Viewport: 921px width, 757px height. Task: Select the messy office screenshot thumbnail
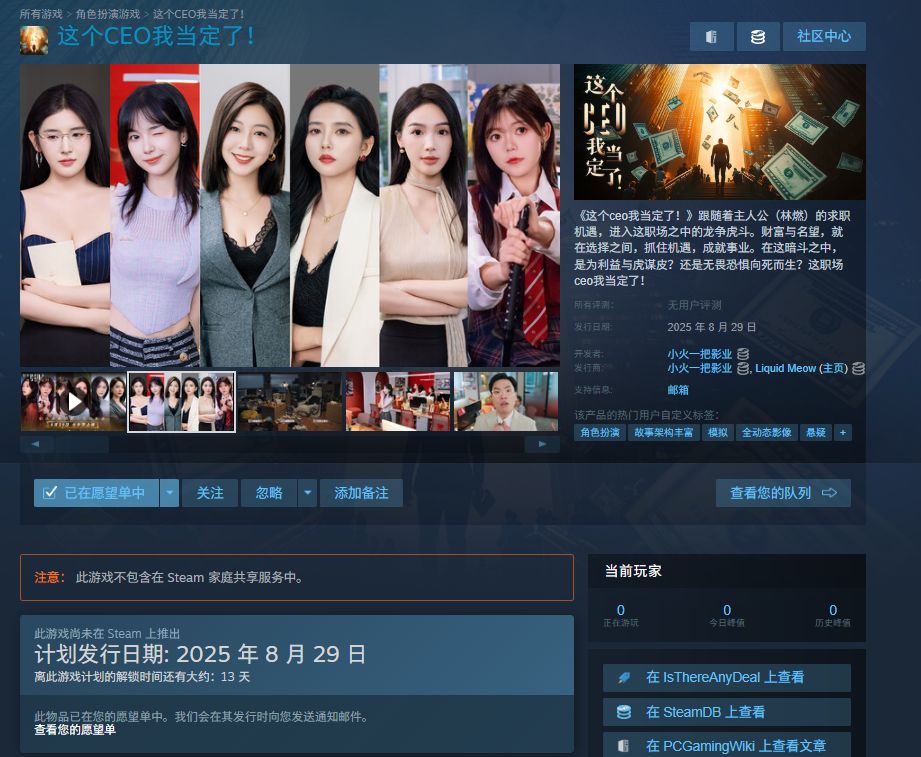click(290, 402)
